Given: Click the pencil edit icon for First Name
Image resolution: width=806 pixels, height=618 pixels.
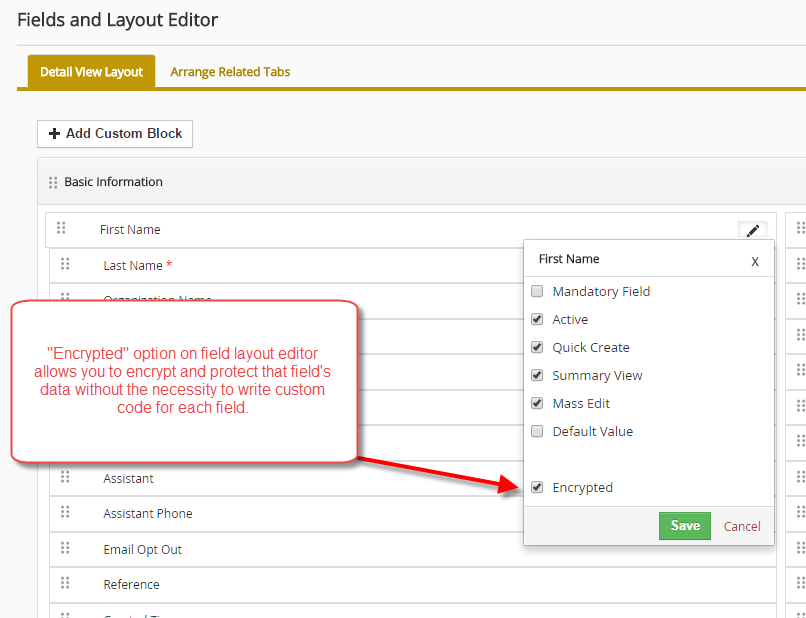Looking at the screenshot, I should pyautogui.click(x=753, y=230).
